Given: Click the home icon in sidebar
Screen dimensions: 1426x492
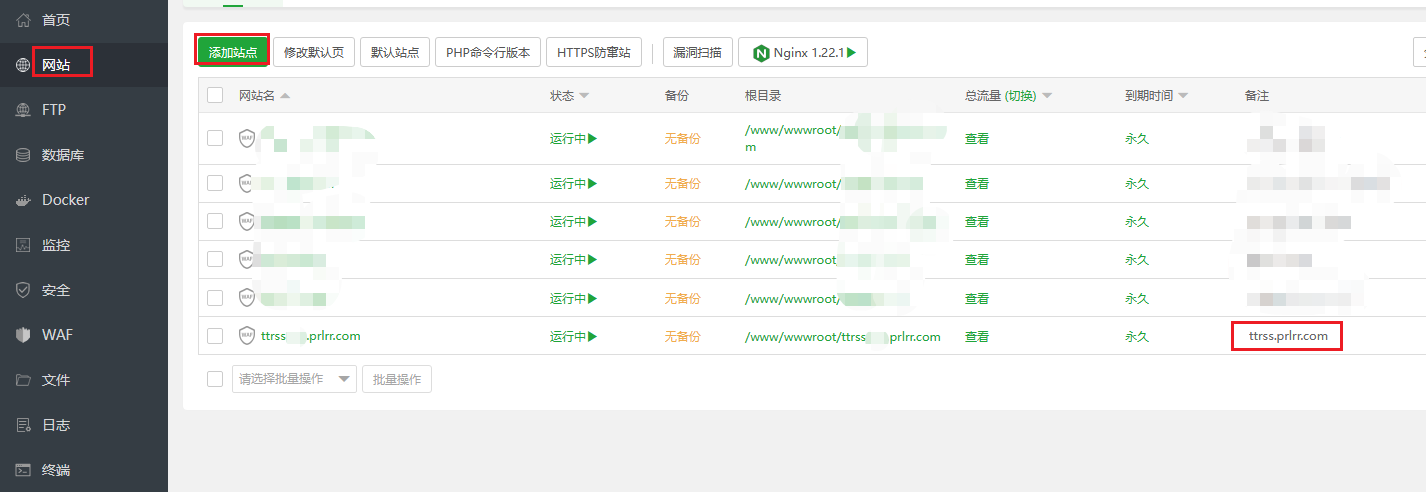Looking at the screenshot, I should pyautogui.click(x=23, y=20).
